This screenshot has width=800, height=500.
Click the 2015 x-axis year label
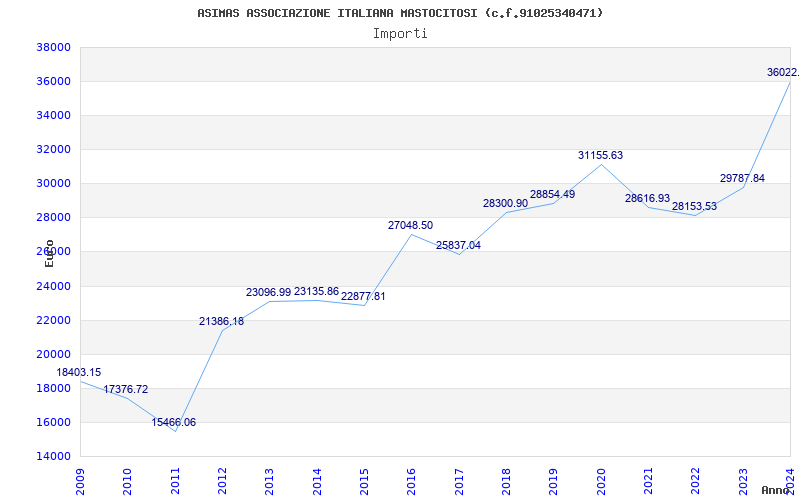pos(364,482)
